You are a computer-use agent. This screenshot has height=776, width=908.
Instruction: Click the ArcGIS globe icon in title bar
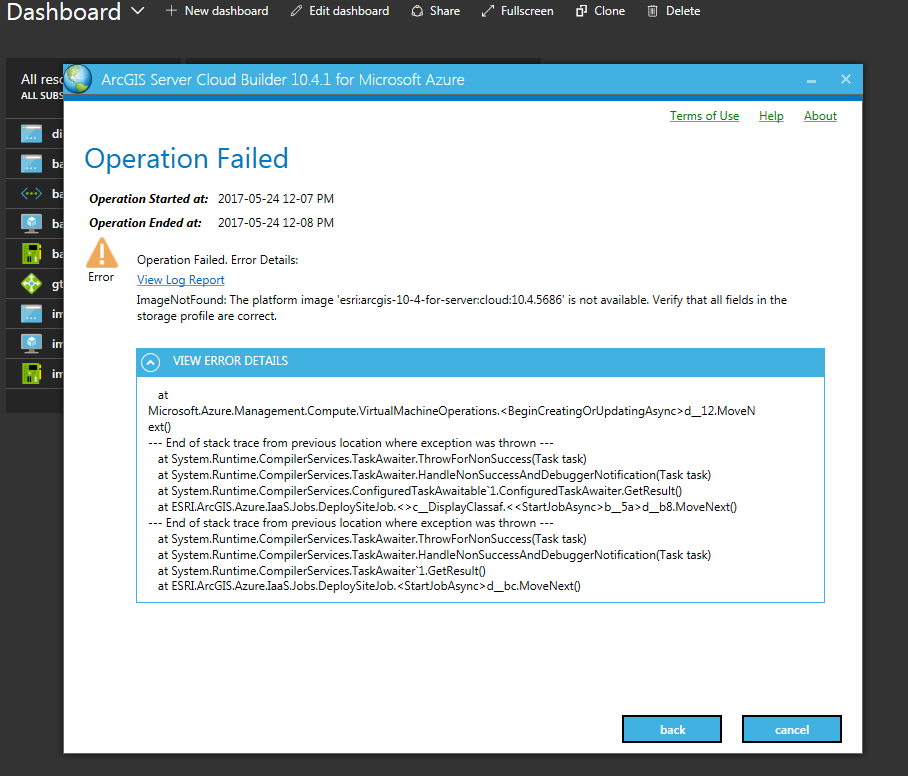click(78, 79)
